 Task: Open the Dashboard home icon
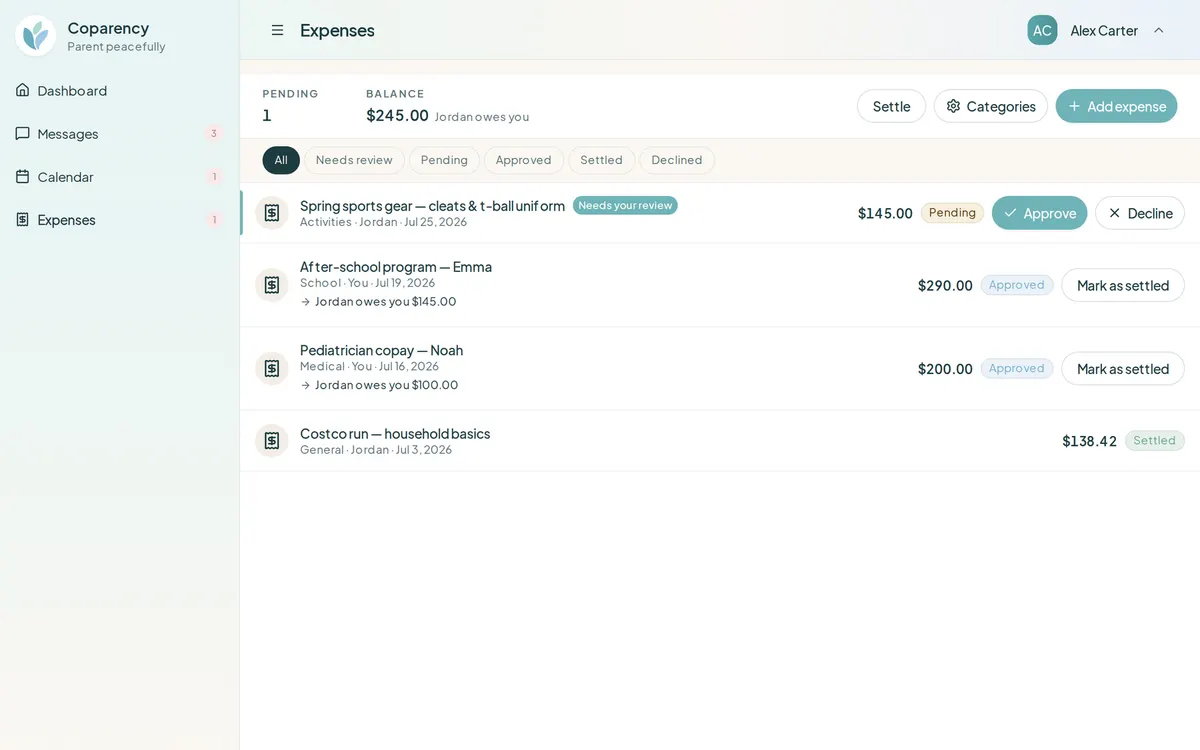[x=22, y=90]
